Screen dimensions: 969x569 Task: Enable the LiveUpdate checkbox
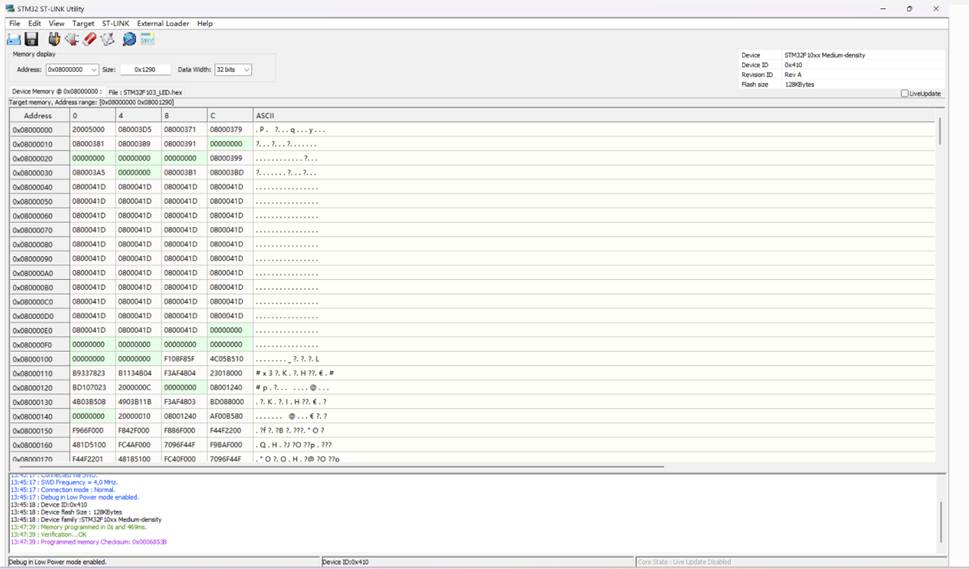coord(905,93)
